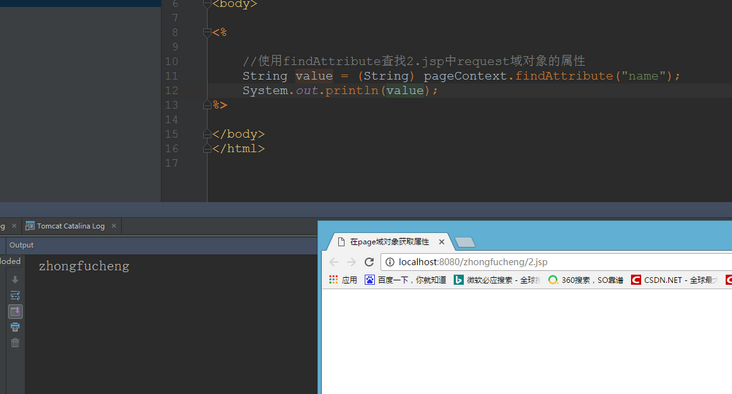
Task: Open a new browser tab
Action: 465,242
